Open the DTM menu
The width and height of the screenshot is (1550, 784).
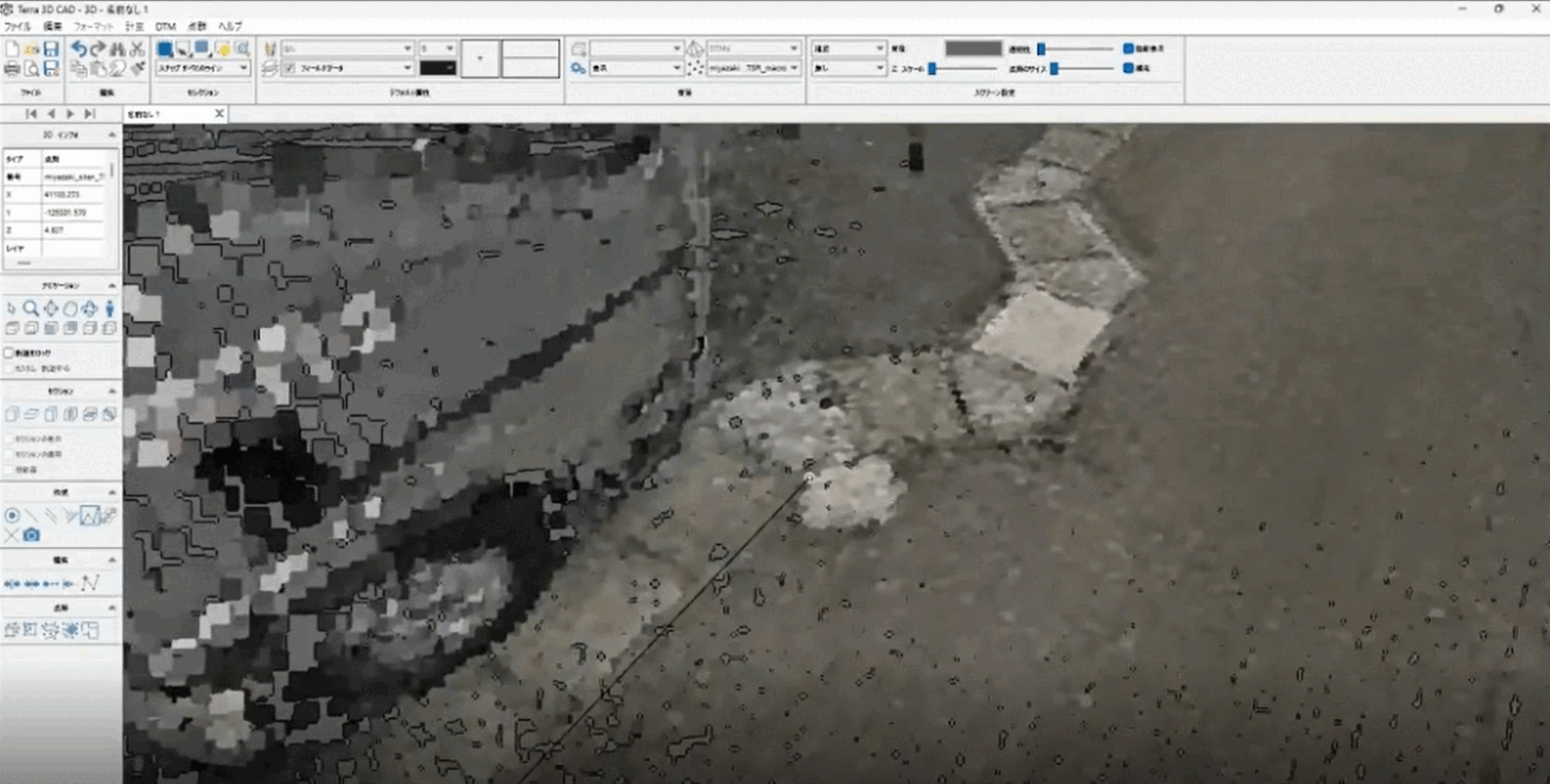(x=165, y=26)
